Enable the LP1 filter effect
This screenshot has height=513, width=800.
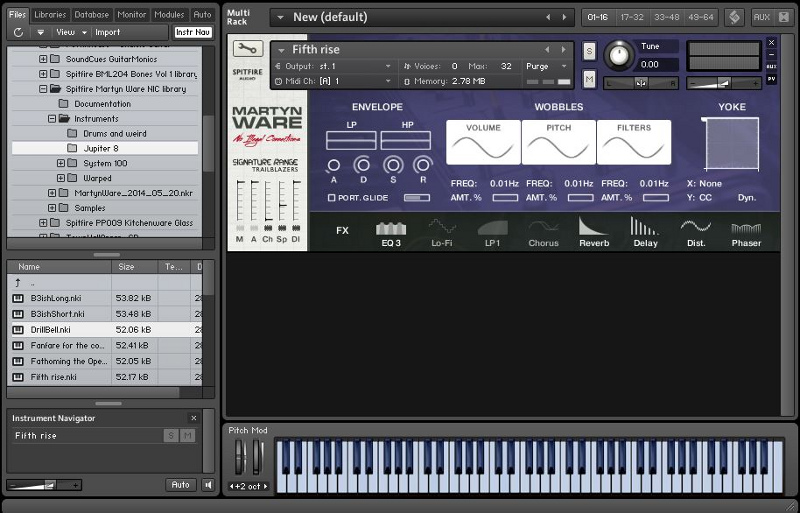coord(492,228)
